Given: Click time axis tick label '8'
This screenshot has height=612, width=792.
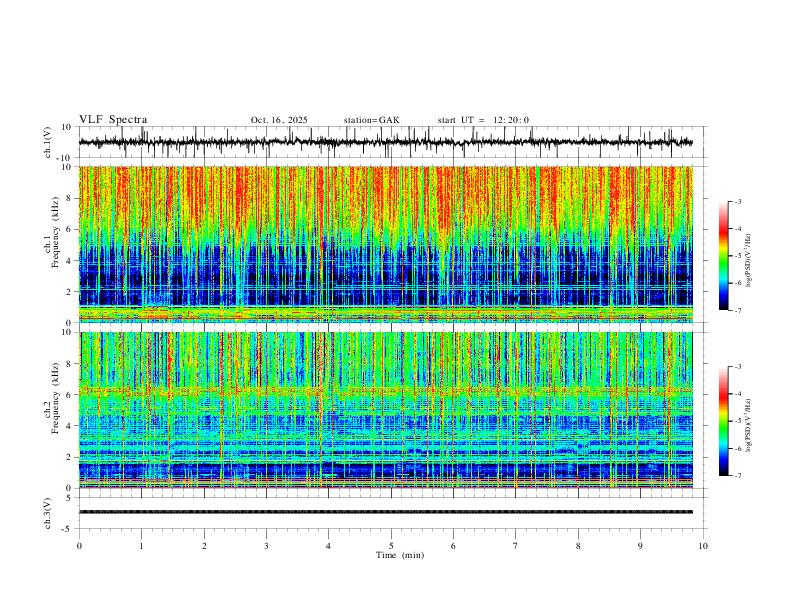Looking at the screenshot, I should click(578, 546).
